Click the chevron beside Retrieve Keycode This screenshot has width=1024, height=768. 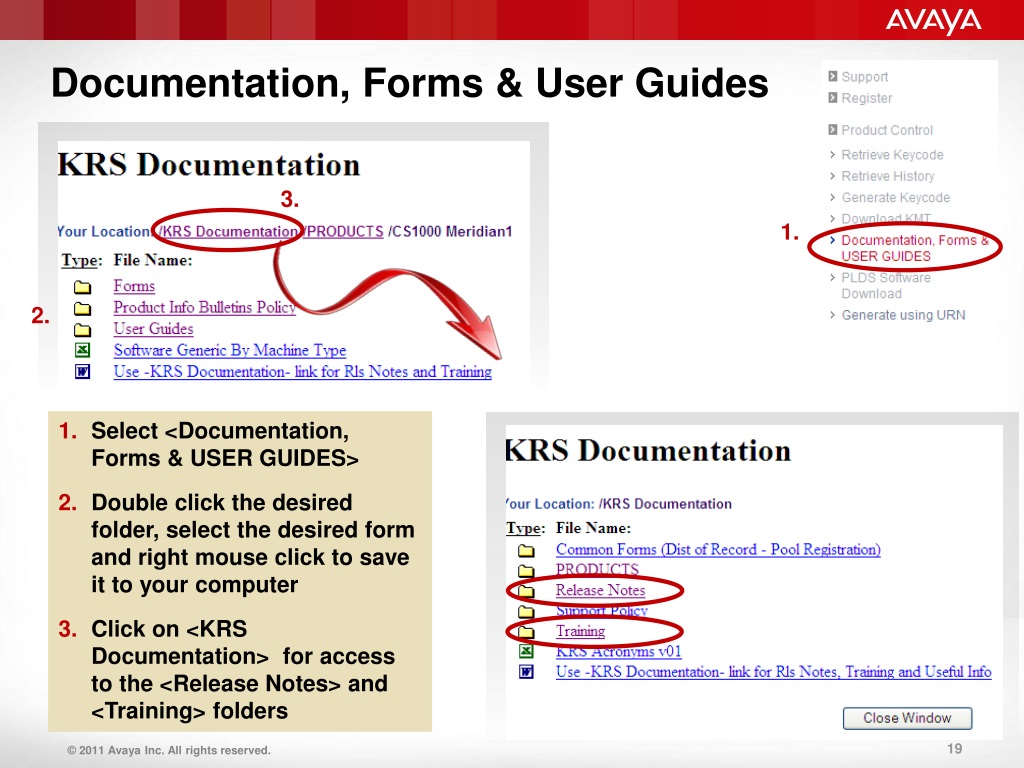point(833,155)
